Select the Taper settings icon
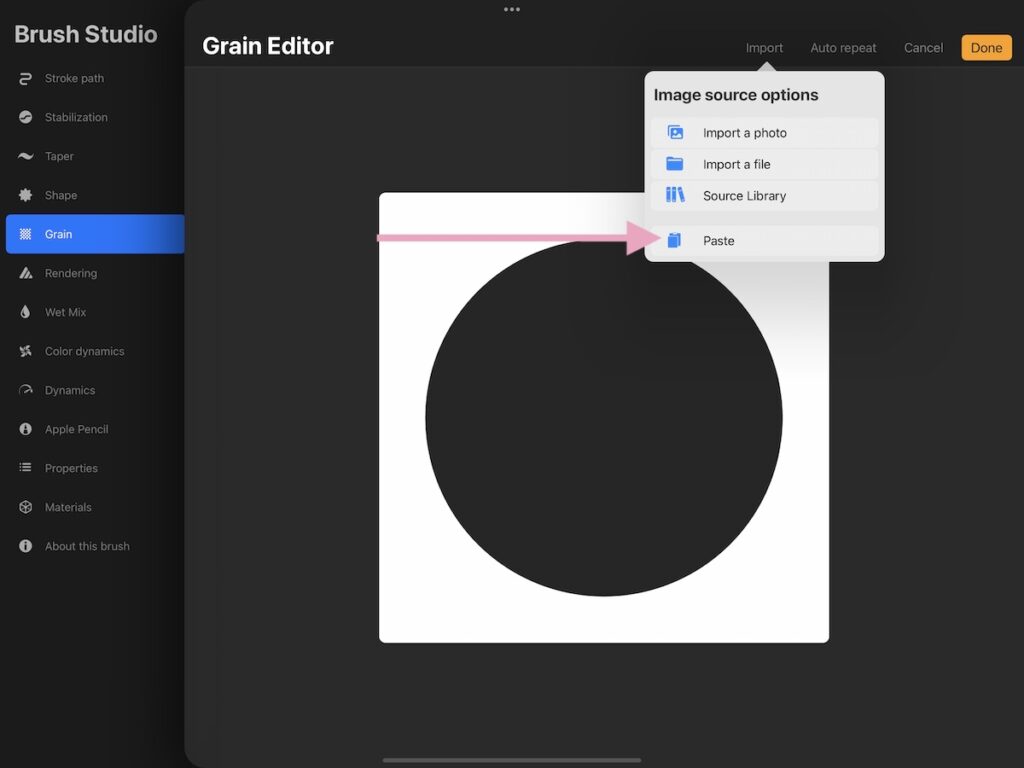This screenshot has width=1024, height=768. tap(27, 156)
